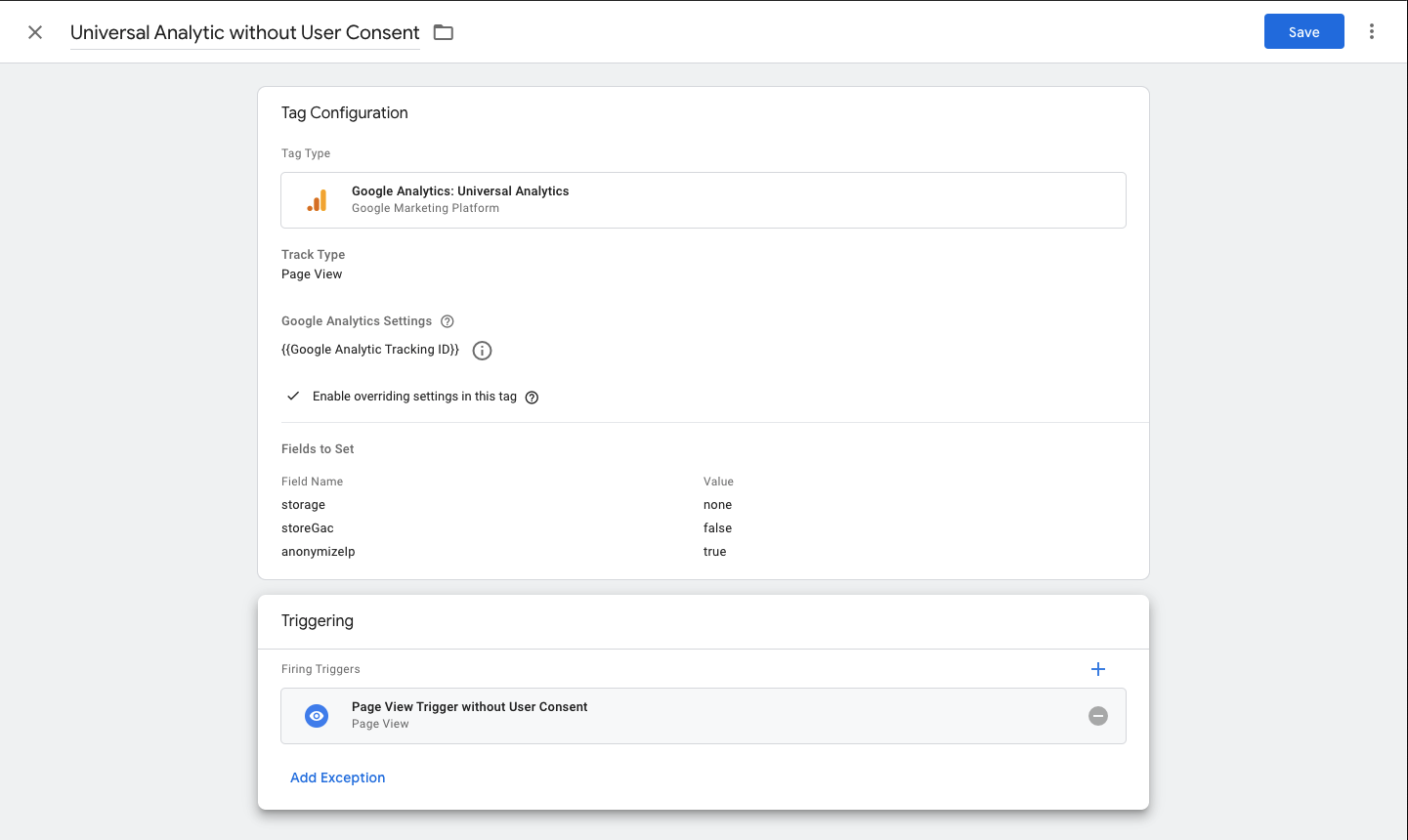Screen dimensions: 1408x840
Task: Add a firing trigger with plus icon
Action: [1098, 669]
